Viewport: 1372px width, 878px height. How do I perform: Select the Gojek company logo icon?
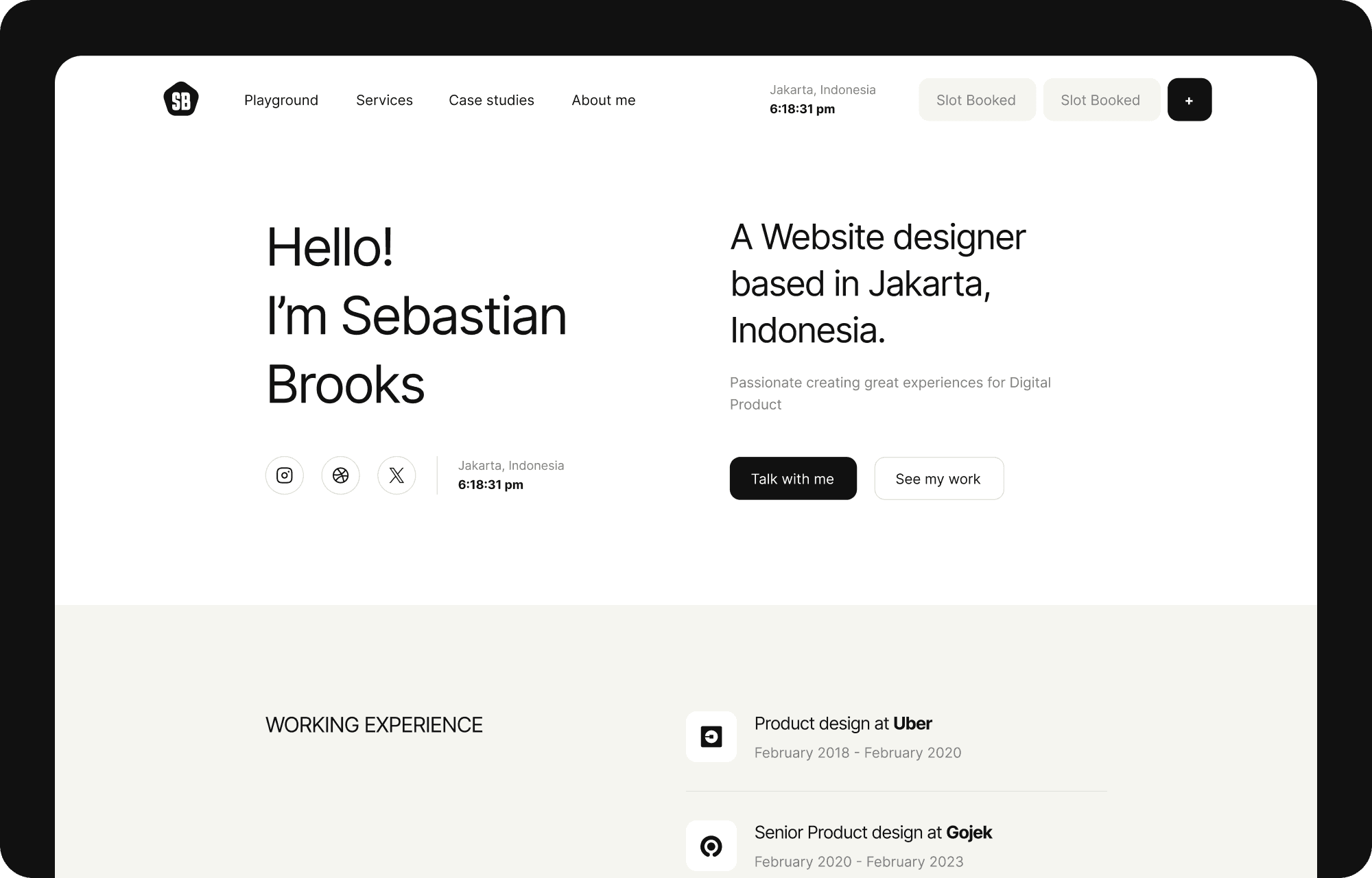point(711,846)
